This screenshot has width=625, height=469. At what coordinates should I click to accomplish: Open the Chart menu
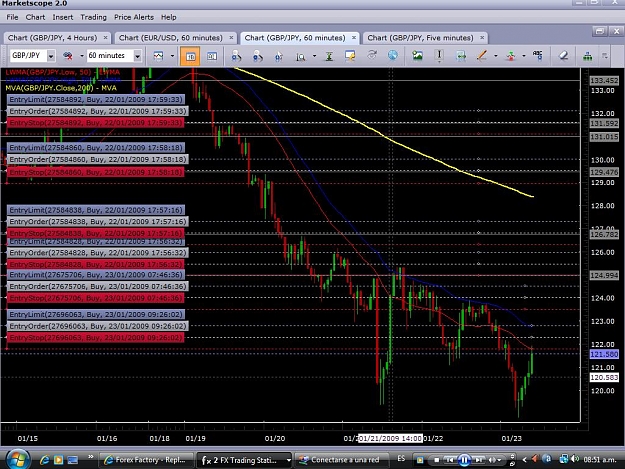pyautogui.click(x=35, y=17)
